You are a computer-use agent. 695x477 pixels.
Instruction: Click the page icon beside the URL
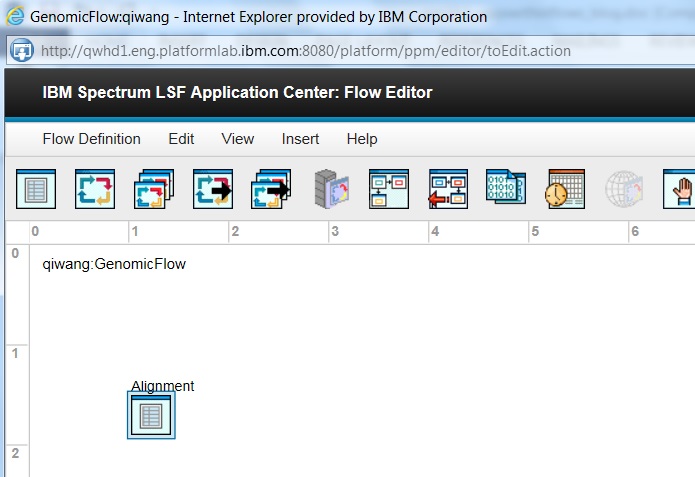pos(22,51)
